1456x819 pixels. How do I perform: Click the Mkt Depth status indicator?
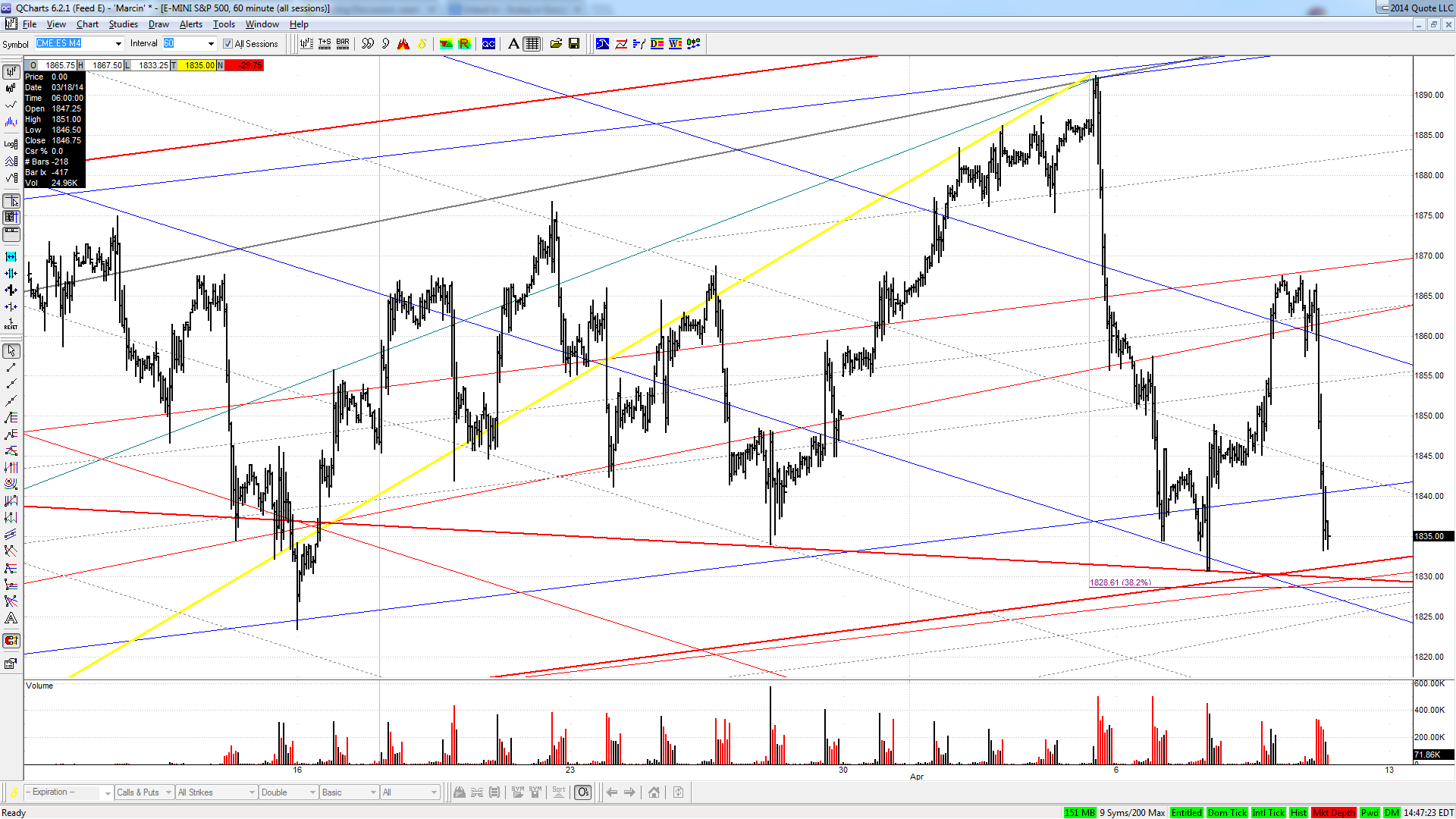point(1334,813)
